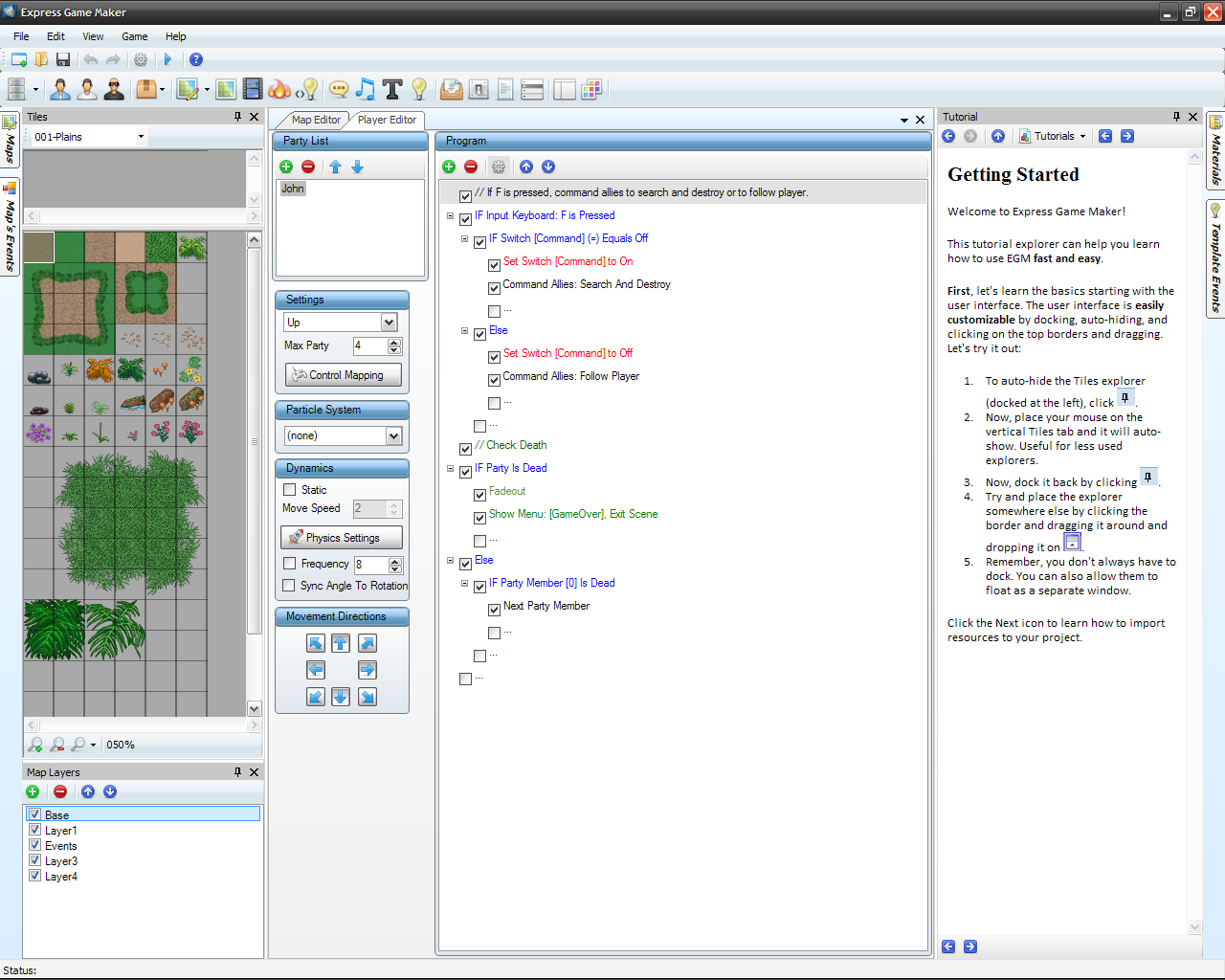Uncheck Layer4 visibility checkbox
Image resolution: width=1225 pixels, height=980 pixels.
34,876
